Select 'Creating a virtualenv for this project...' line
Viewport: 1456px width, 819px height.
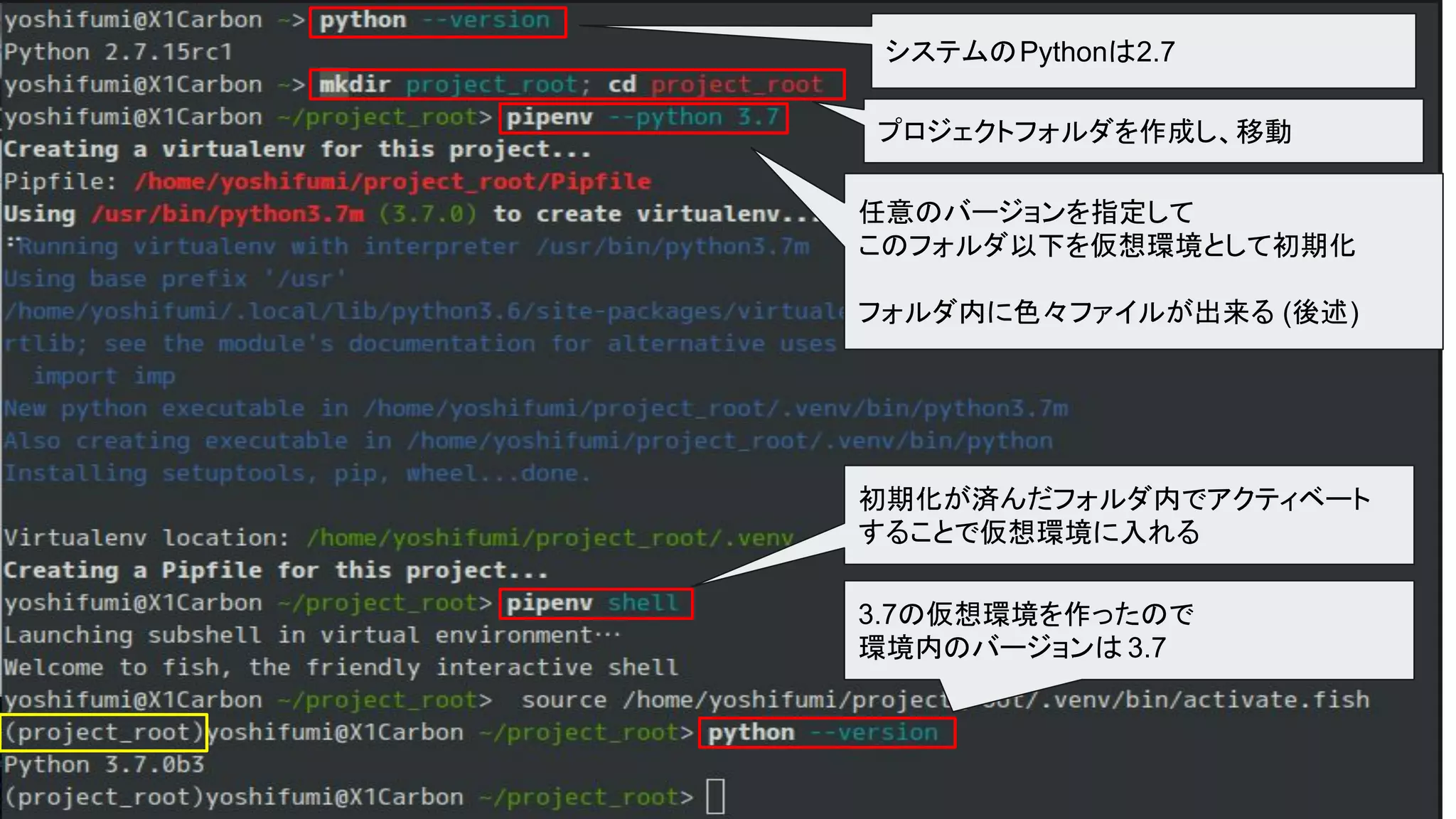[x=296, y=150]
